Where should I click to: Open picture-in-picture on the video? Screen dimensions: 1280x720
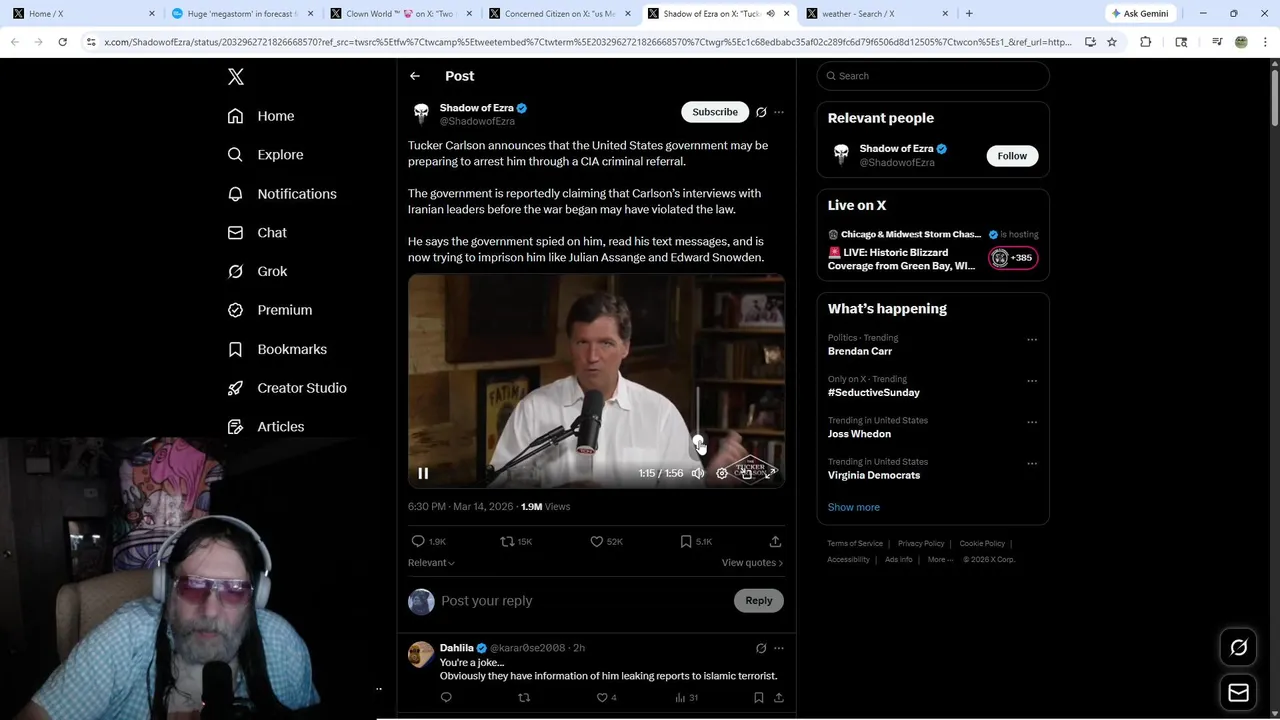pos(746,473)
